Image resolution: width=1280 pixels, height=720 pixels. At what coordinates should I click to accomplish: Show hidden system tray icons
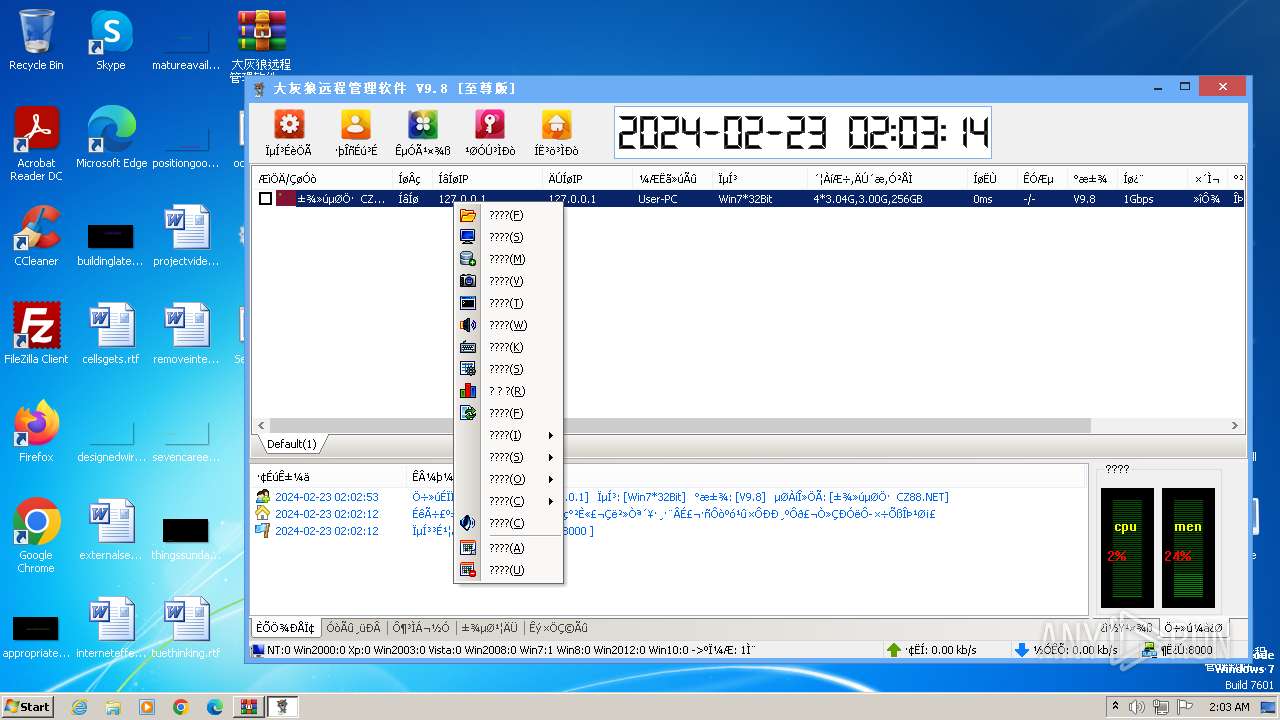(1115, 707)
